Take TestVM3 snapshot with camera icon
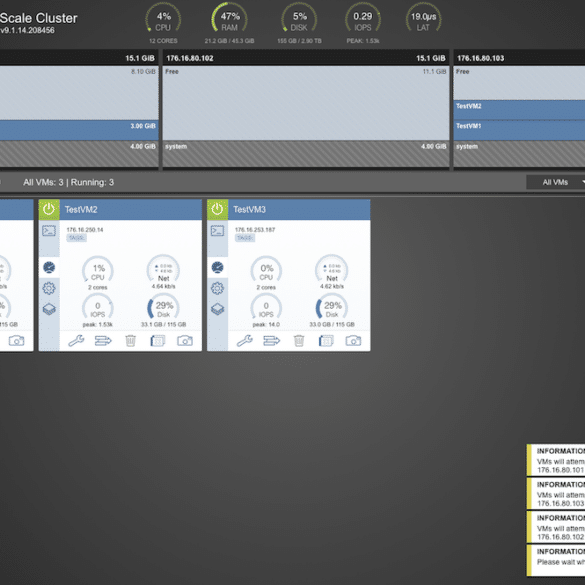 pos(353,341)
